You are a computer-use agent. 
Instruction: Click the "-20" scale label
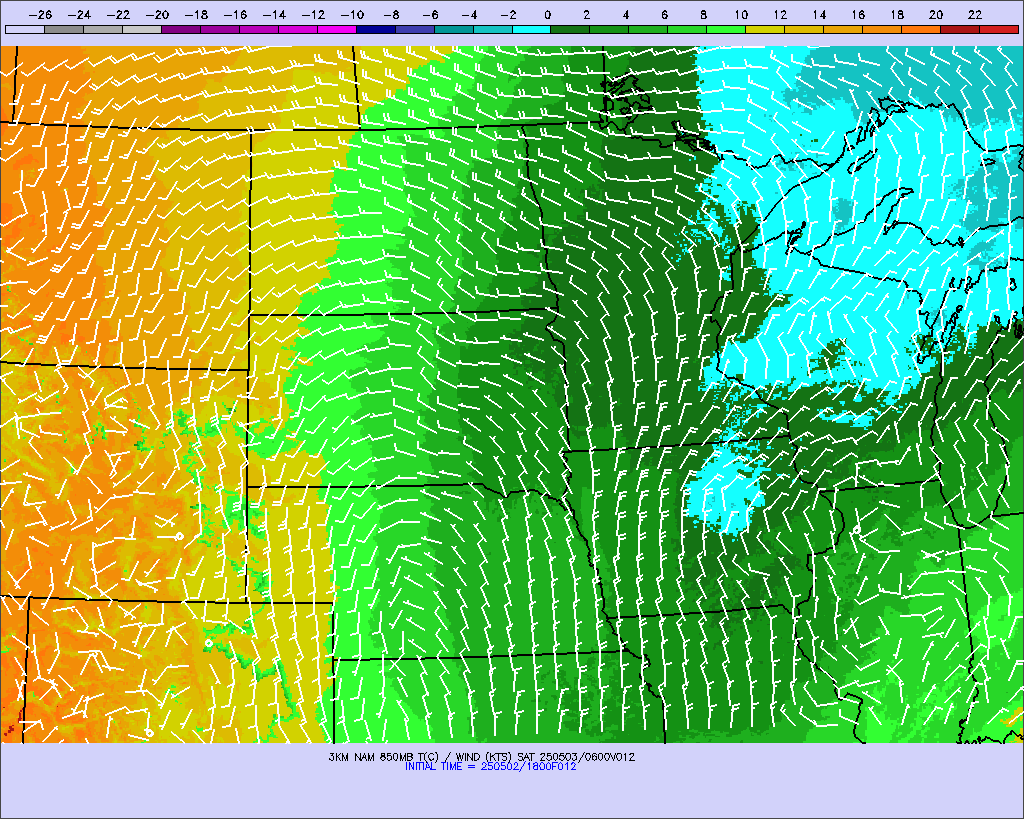pyautogui.click(x=157, y=14)
